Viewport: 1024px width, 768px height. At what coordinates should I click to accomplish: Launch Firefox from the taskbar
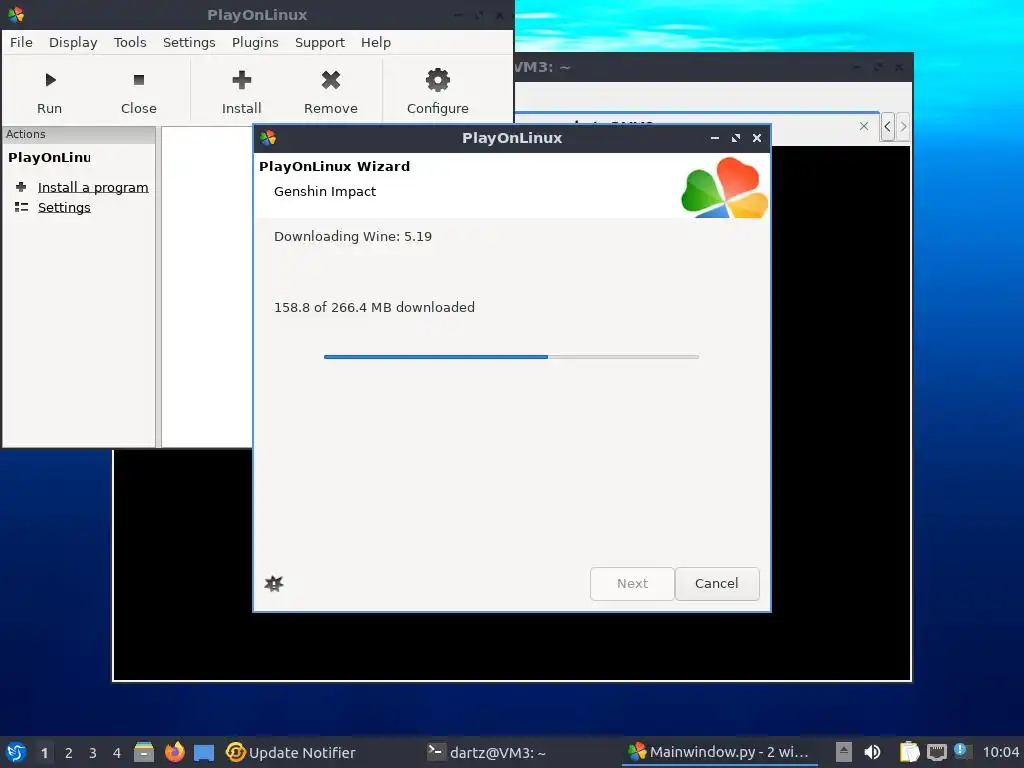click(x=174, y=752)
